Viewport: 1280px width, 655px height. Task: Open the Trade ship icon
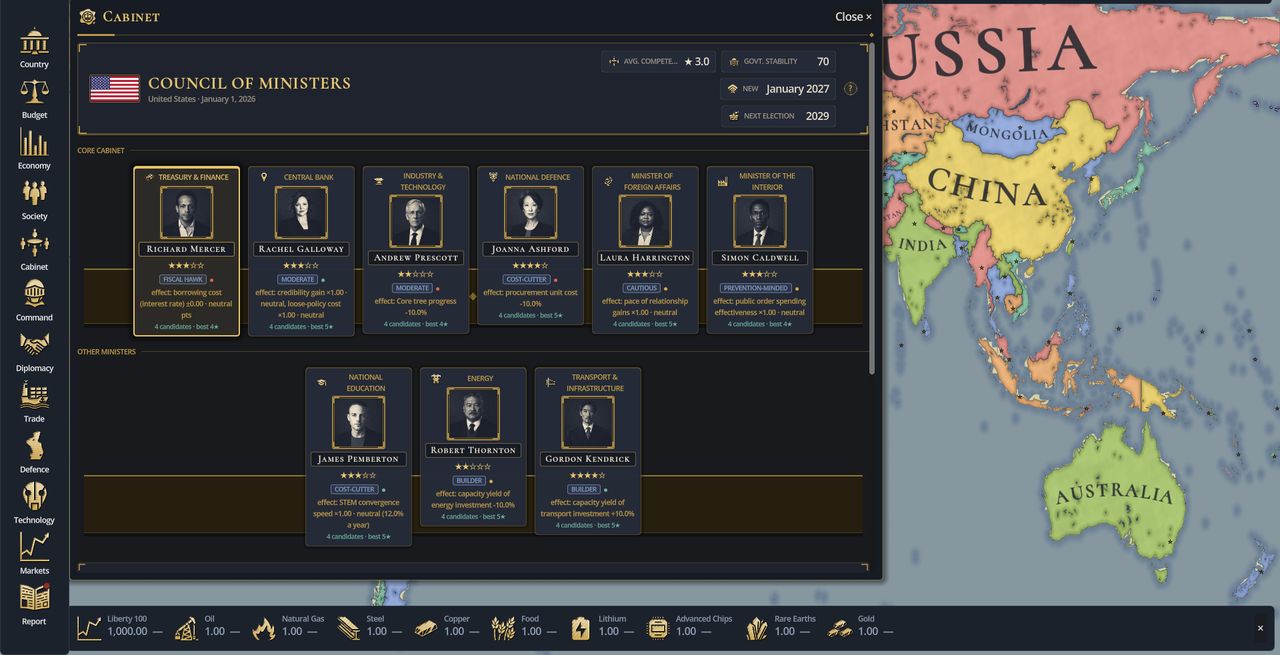34,396
